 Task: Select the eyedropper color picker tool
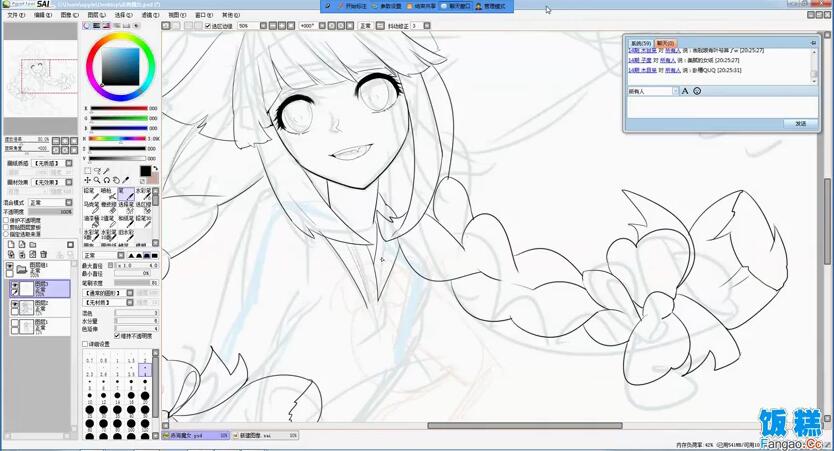point(126,180)
